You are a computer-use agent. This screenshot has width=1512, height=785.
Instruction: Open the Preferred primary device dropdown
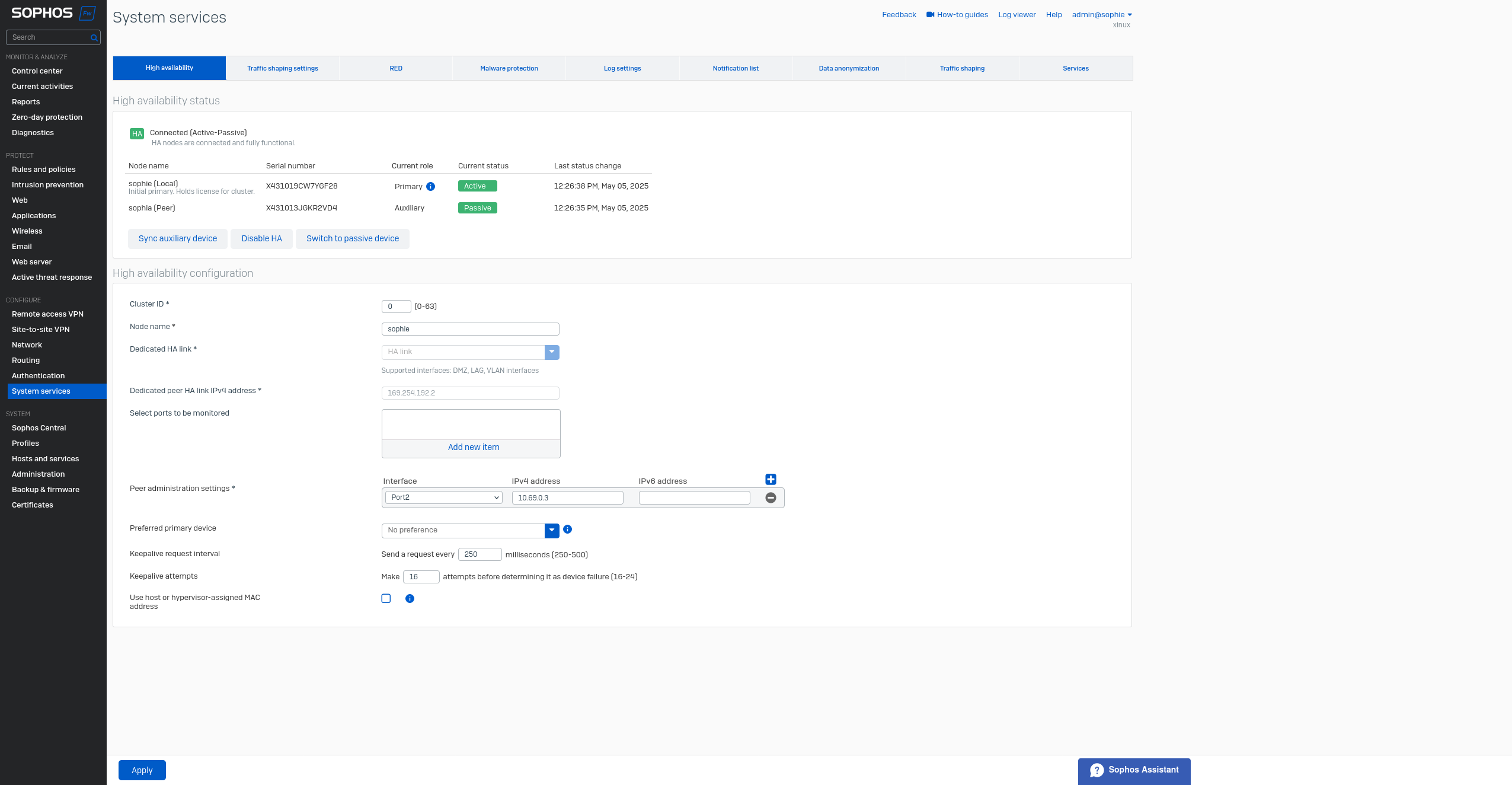[x=551, y=530]
